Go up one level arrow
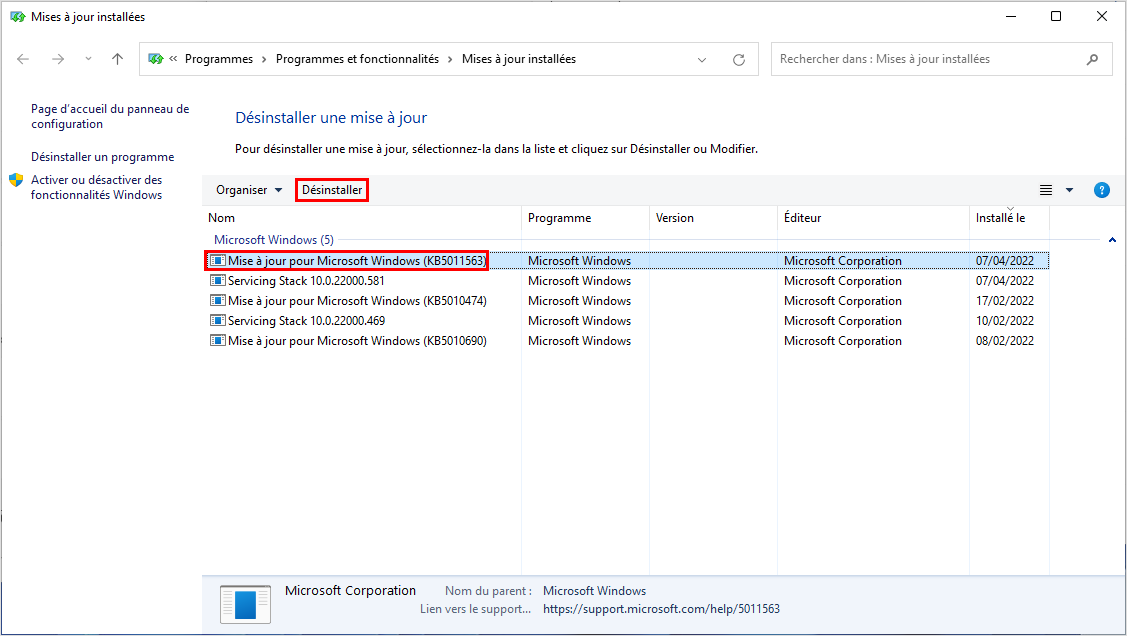 click(x=117, y=60)
